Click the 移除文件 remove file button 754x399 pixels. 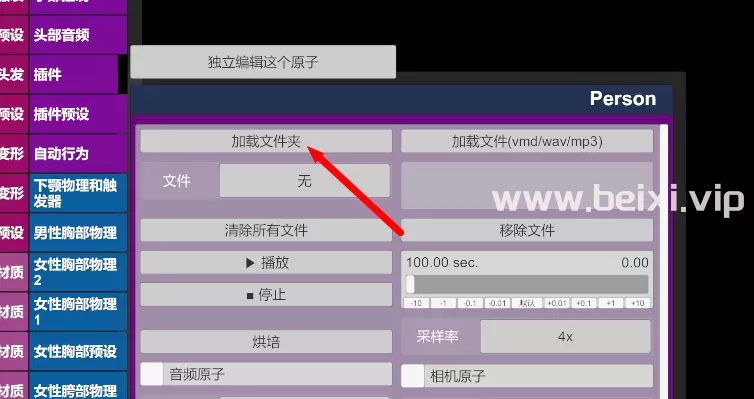click(527, 230)
